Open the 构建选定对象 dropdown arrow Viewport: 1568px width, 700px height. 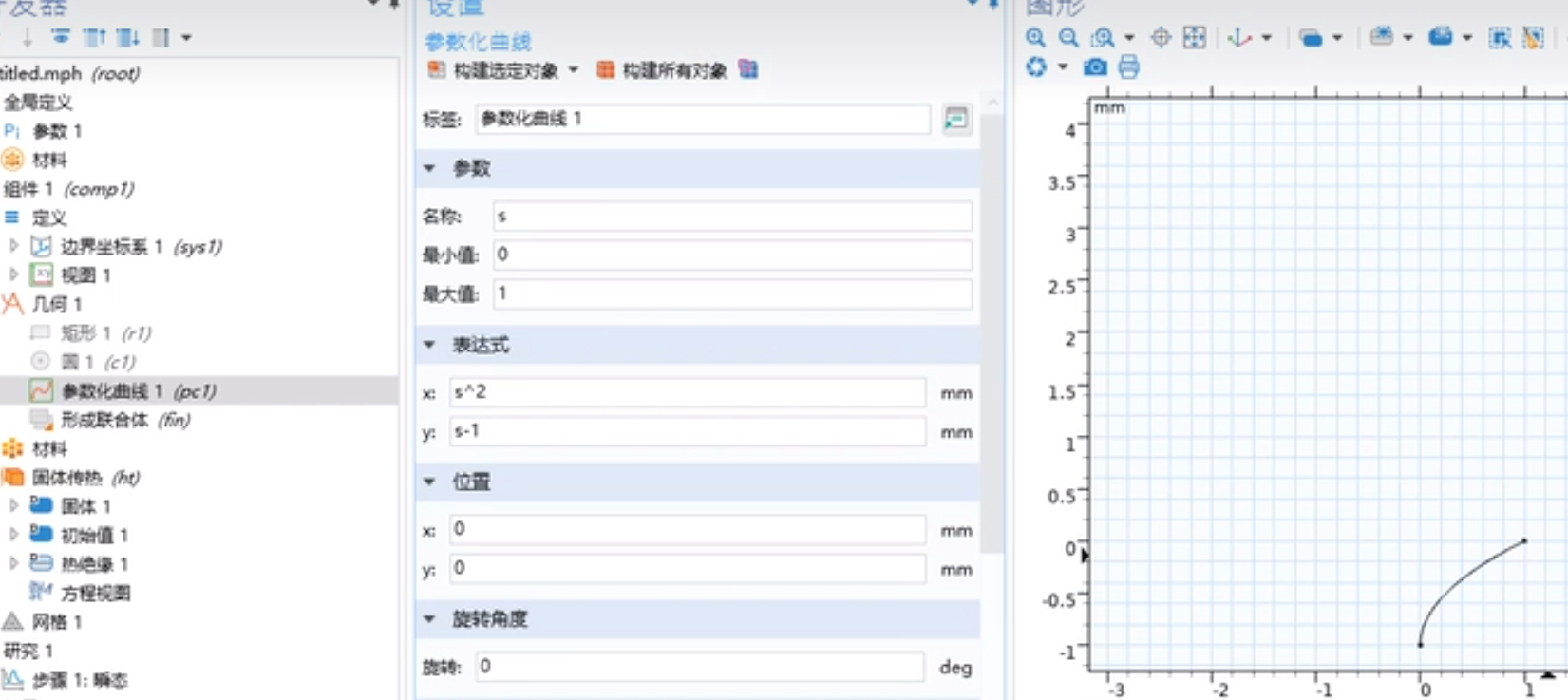pos(574,69)
